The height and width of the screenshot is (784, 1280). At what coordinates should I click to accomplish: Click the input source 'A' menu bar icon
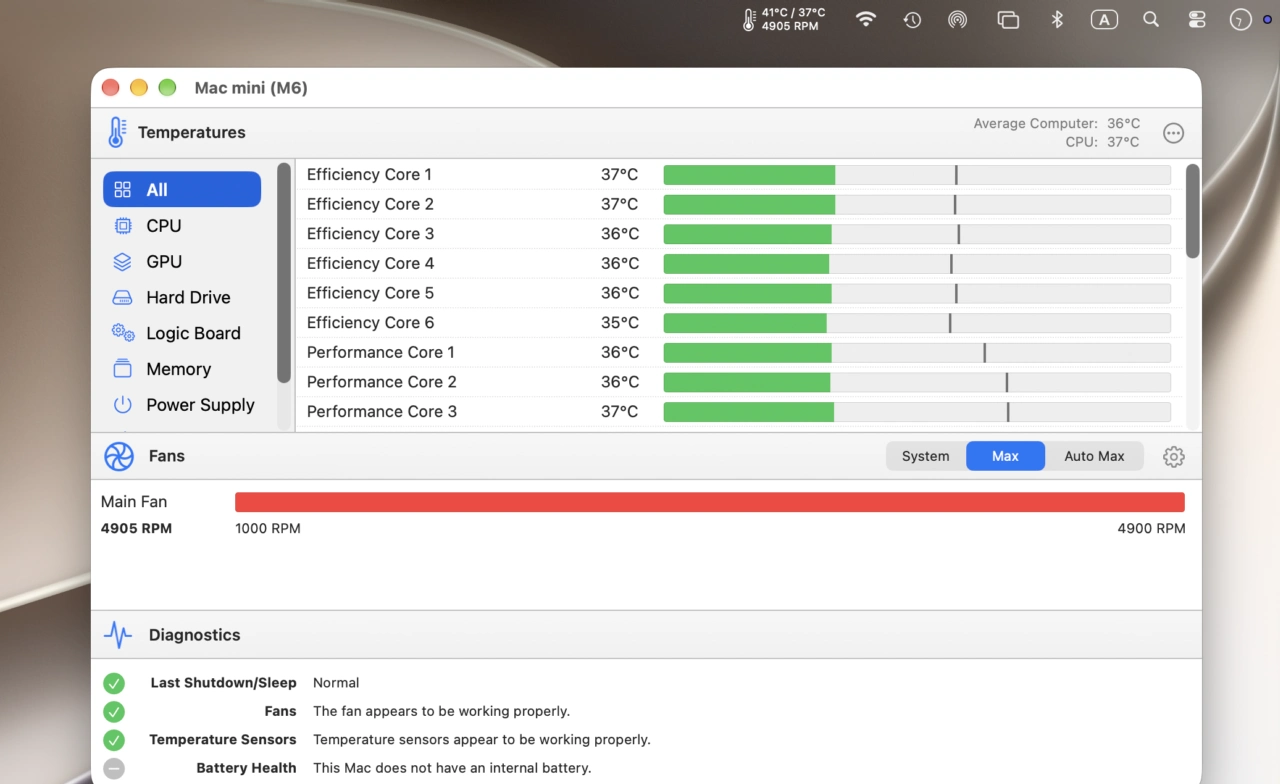click(x=1104, y=20)
